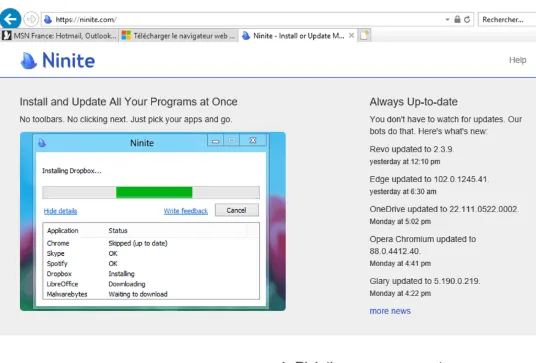
Task: Click the 'Always Up-to-date' heading
Action: 413,102
